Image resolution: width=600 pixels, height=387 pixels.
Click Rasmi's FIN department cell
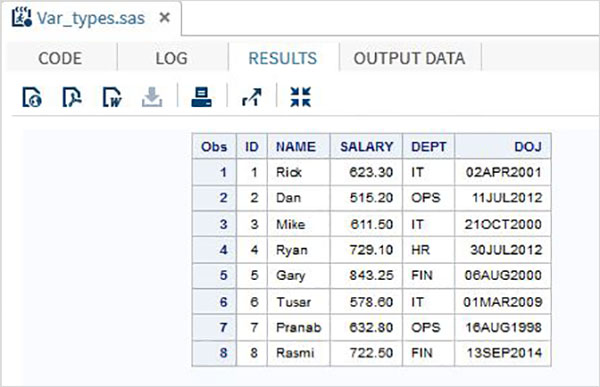point(429,353)
